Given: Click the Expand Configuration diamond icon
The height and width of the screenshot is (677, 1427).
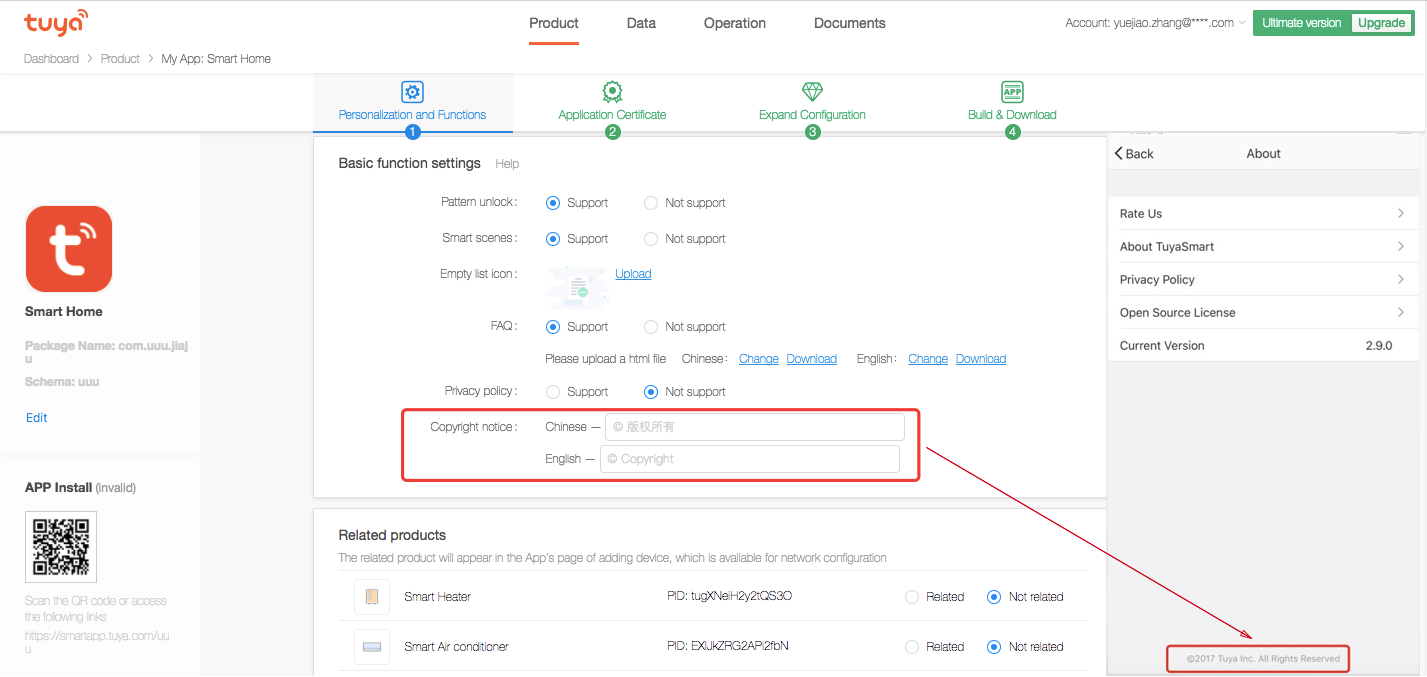Looking at the screenshot, I should click(812, 92).
